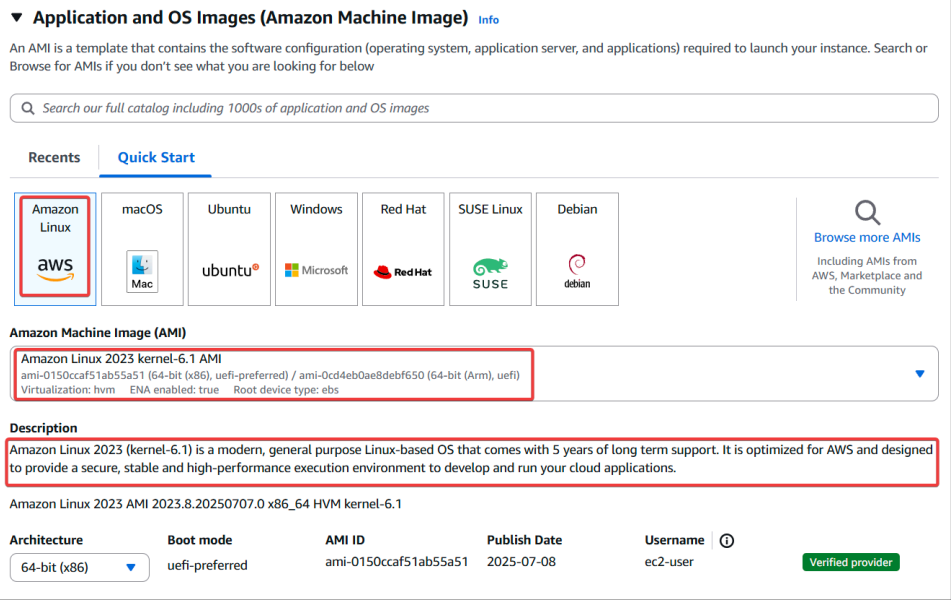The width and height of the screenshot is (951, 600).
Task: Click the AMI ID ami-0150ccaf51ab55a51 value
Action: 397,562
